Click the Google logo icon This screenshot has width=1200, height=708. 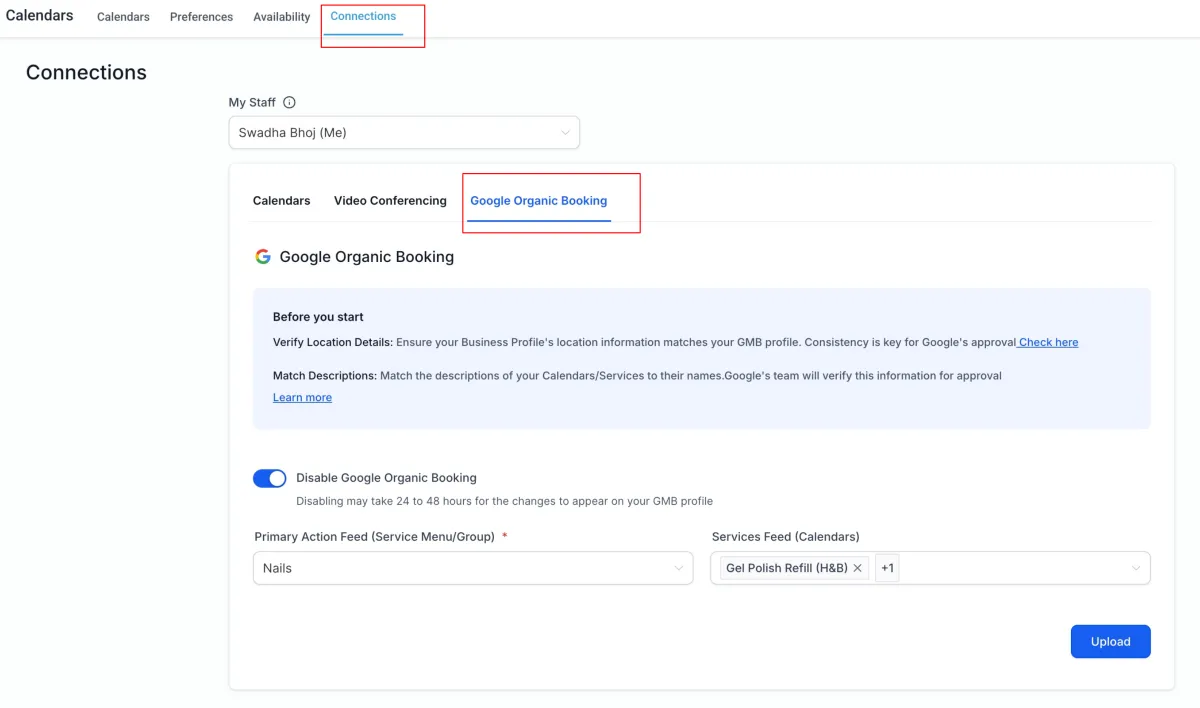263,257
